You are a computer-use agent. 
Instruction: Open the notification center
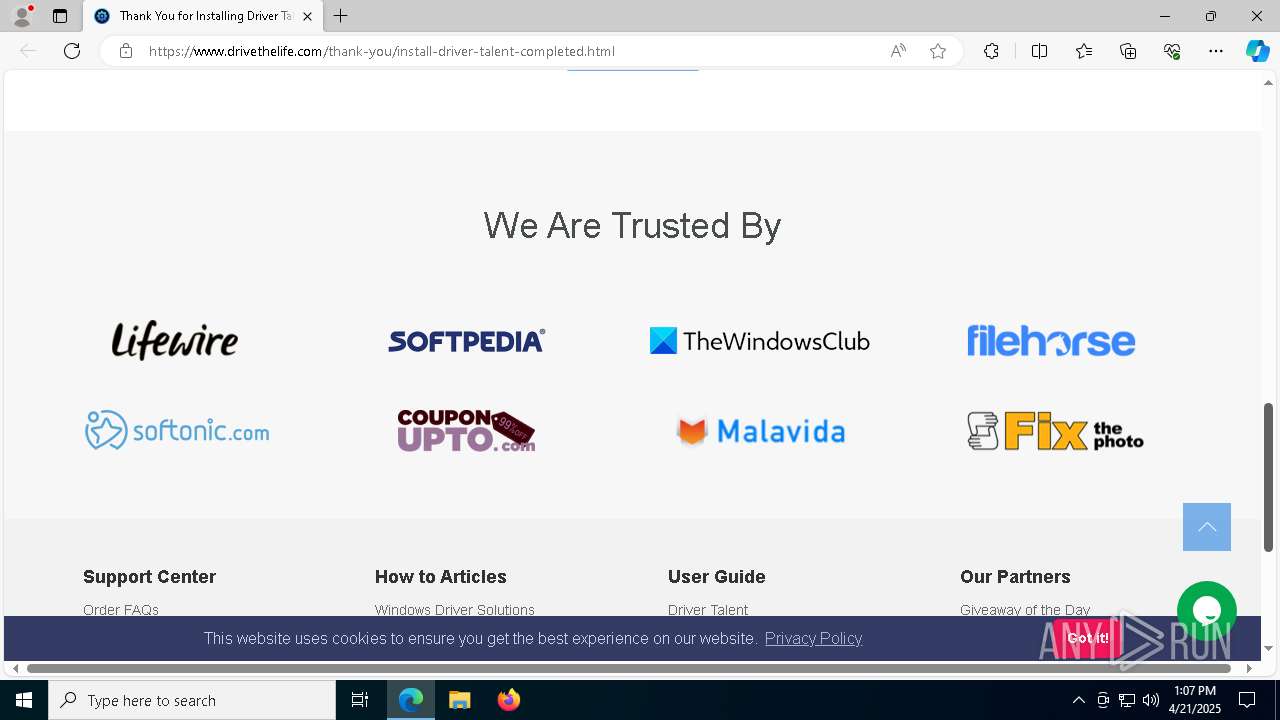point(1247,700)
